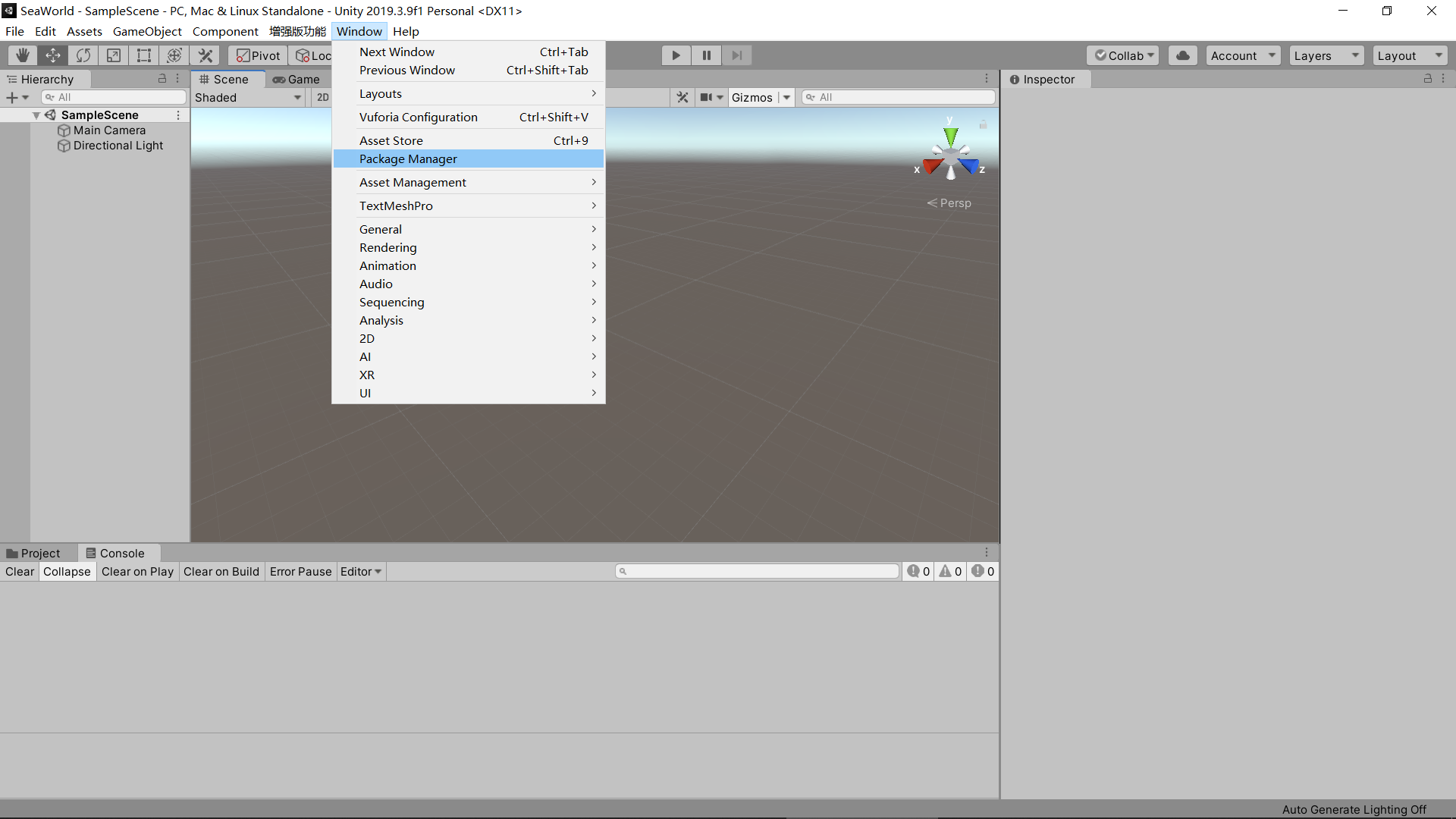Open the Shaded draw mode dropdown
1456x819 pixels.
[x=248, y=97]
